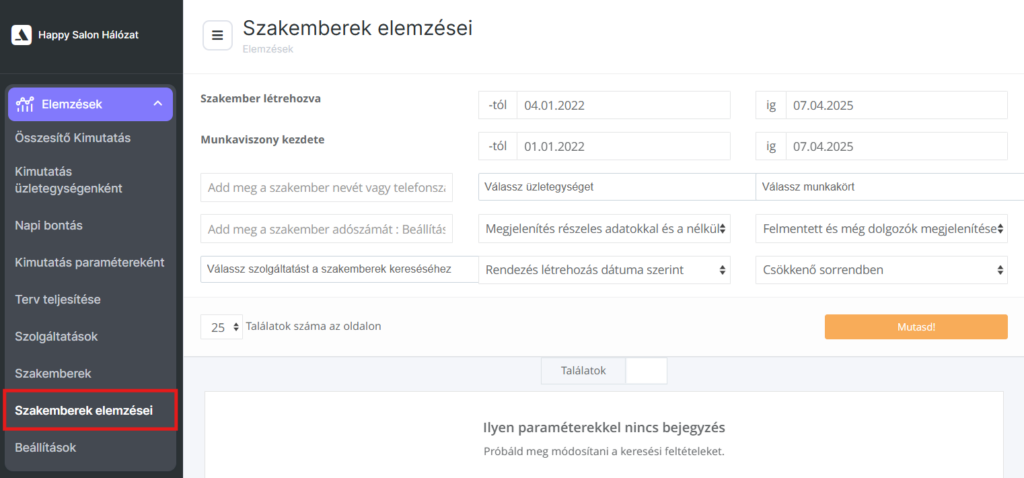1024x478 pixels.
Task: Toggle the hamburger menu button
Action: 217,35
